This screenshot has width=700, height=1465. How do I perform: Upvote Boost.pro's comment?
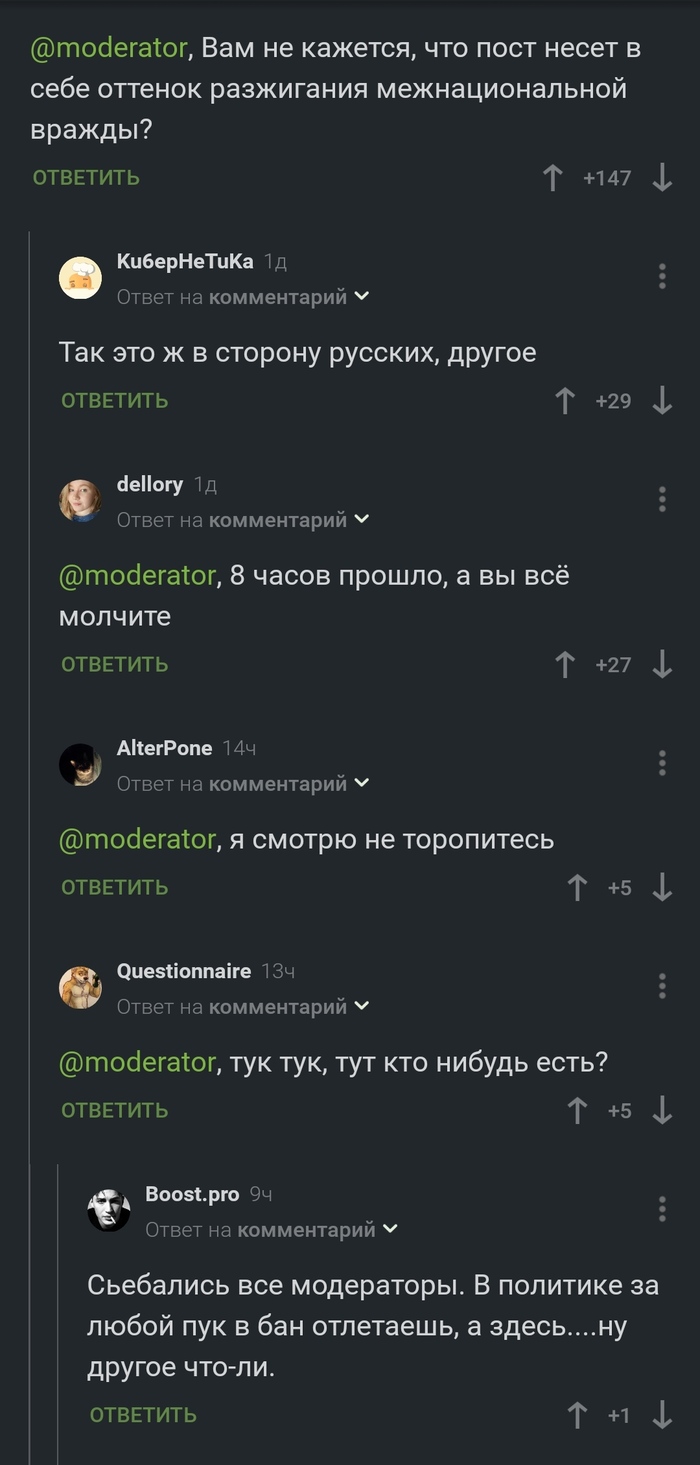pyautogui.click(x=577, y=1415)
